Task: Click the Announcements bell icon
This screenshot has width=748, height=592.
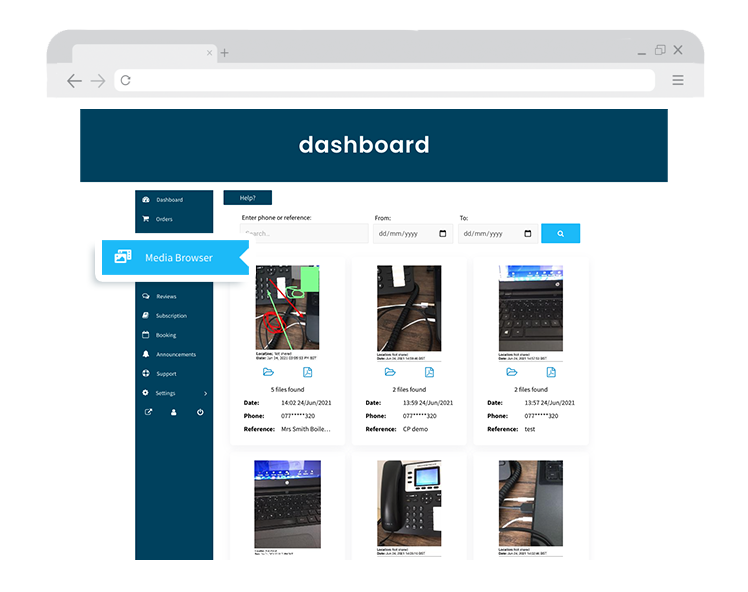Action: 146,354
